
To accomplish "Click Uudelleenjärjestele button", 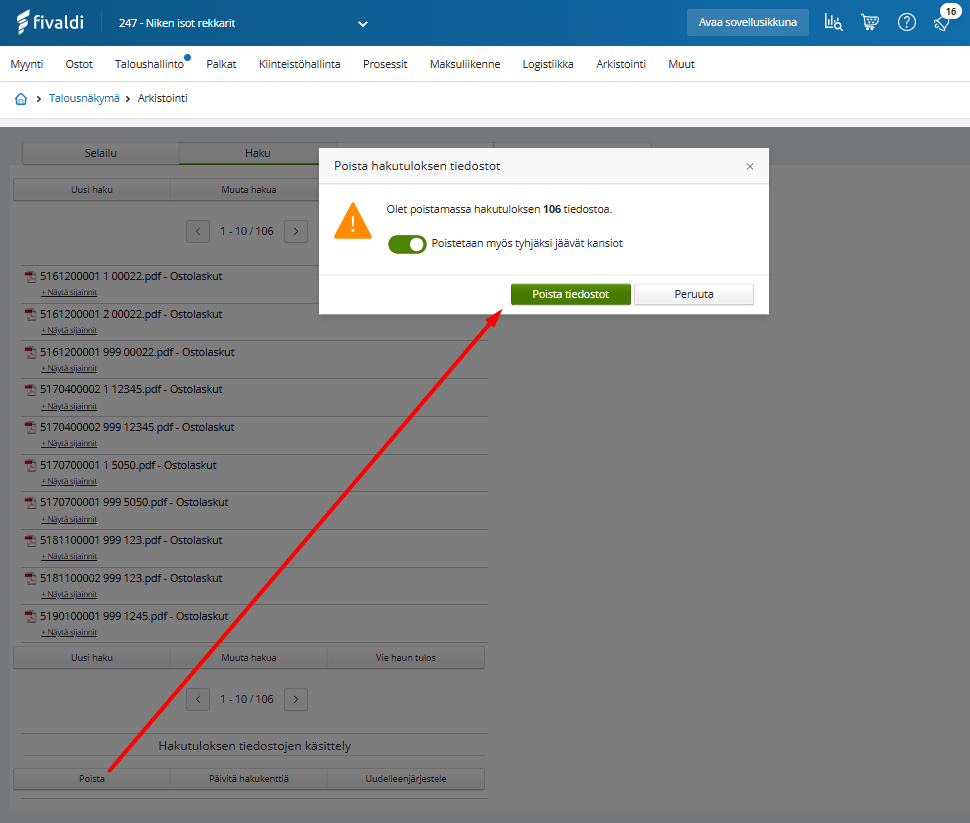I will [406, 779].
